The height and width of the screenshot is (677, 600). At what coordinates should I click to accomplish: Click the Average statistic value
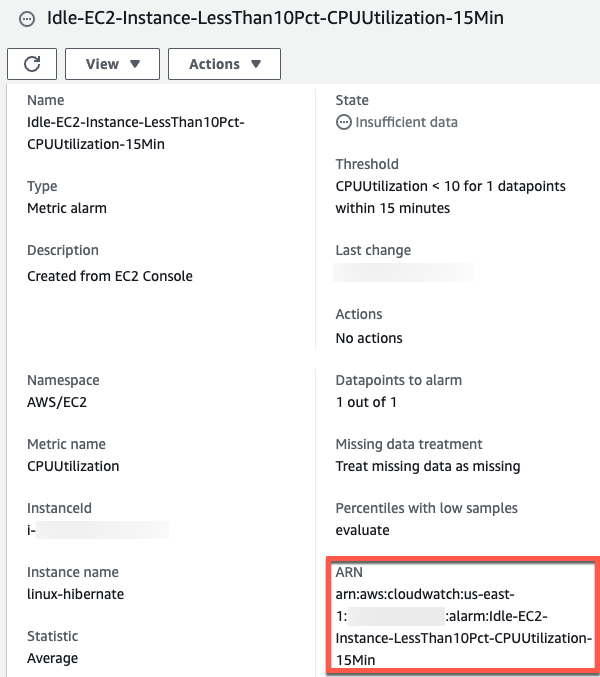coord(52,658)
